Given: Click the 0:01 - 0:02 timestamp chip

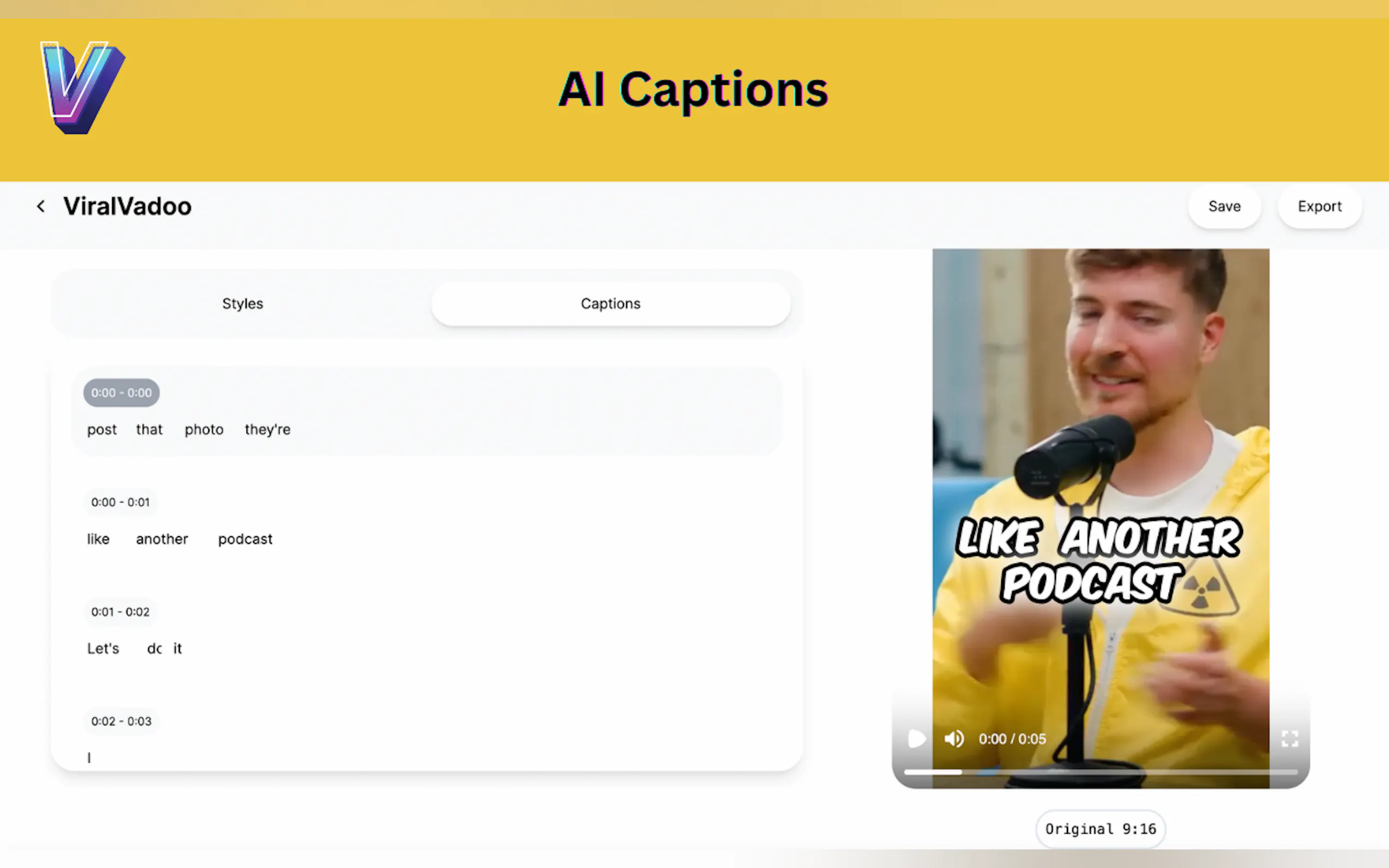Looking at the screenshot, I should click(x=120, y=612).
